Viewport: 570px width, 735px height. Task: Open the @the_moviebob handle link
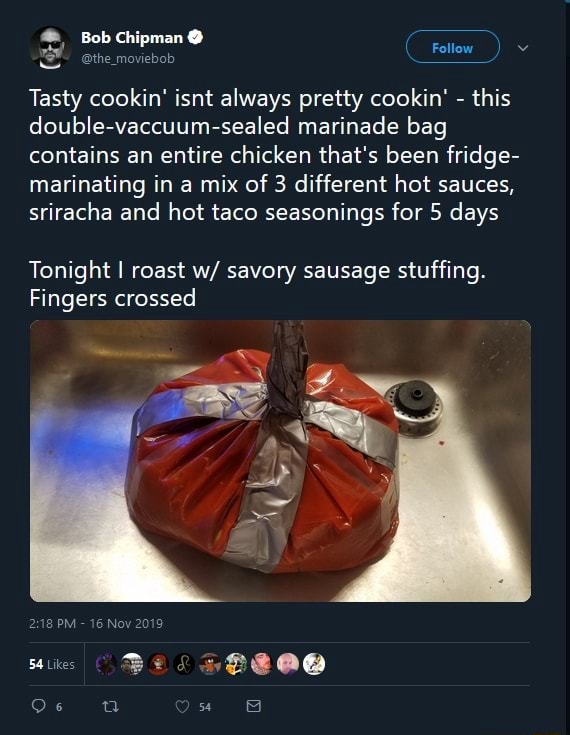point(128,59)
